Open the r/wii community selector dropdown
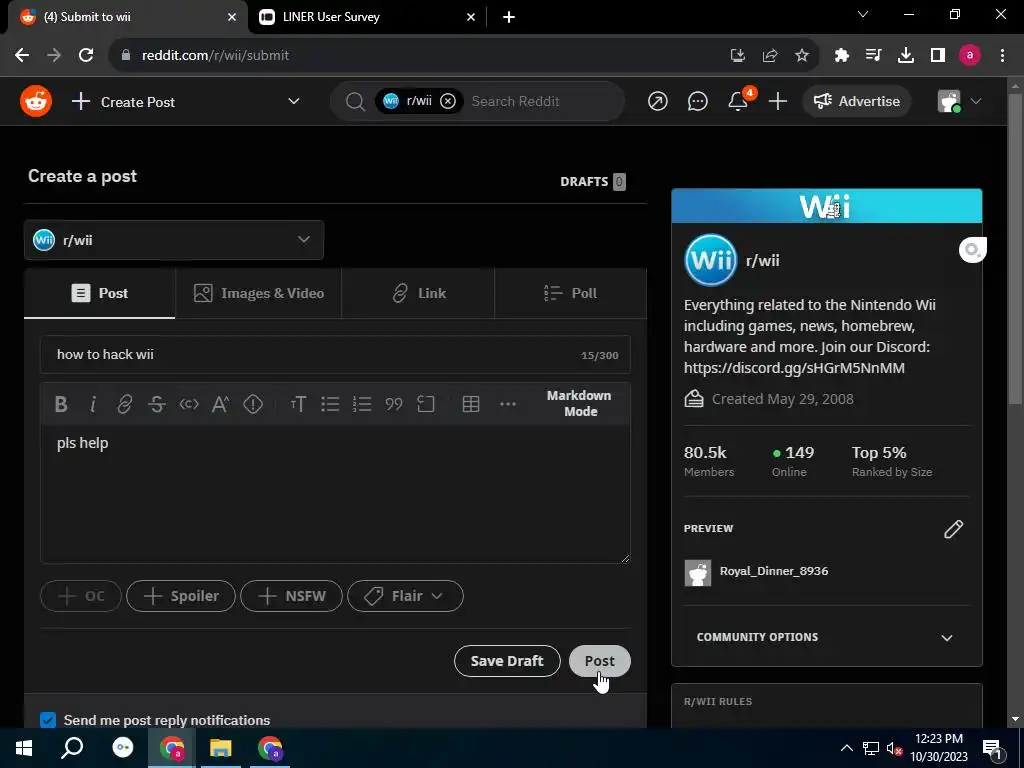This screenshot has width=1024, height=768. tap(174, 240)
